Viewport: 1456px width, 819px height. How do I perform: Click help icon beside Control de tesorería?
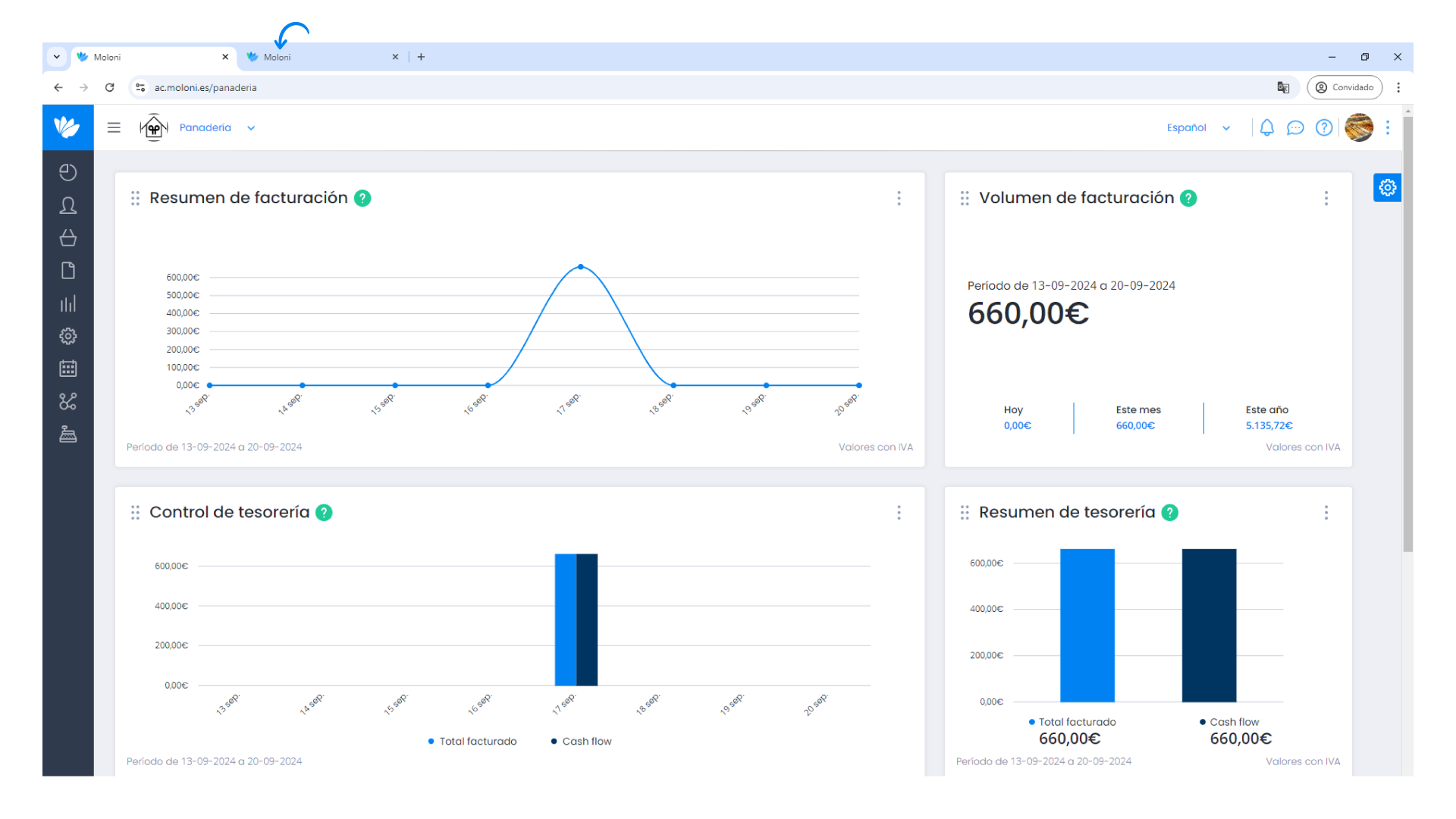tap(324, 513)
